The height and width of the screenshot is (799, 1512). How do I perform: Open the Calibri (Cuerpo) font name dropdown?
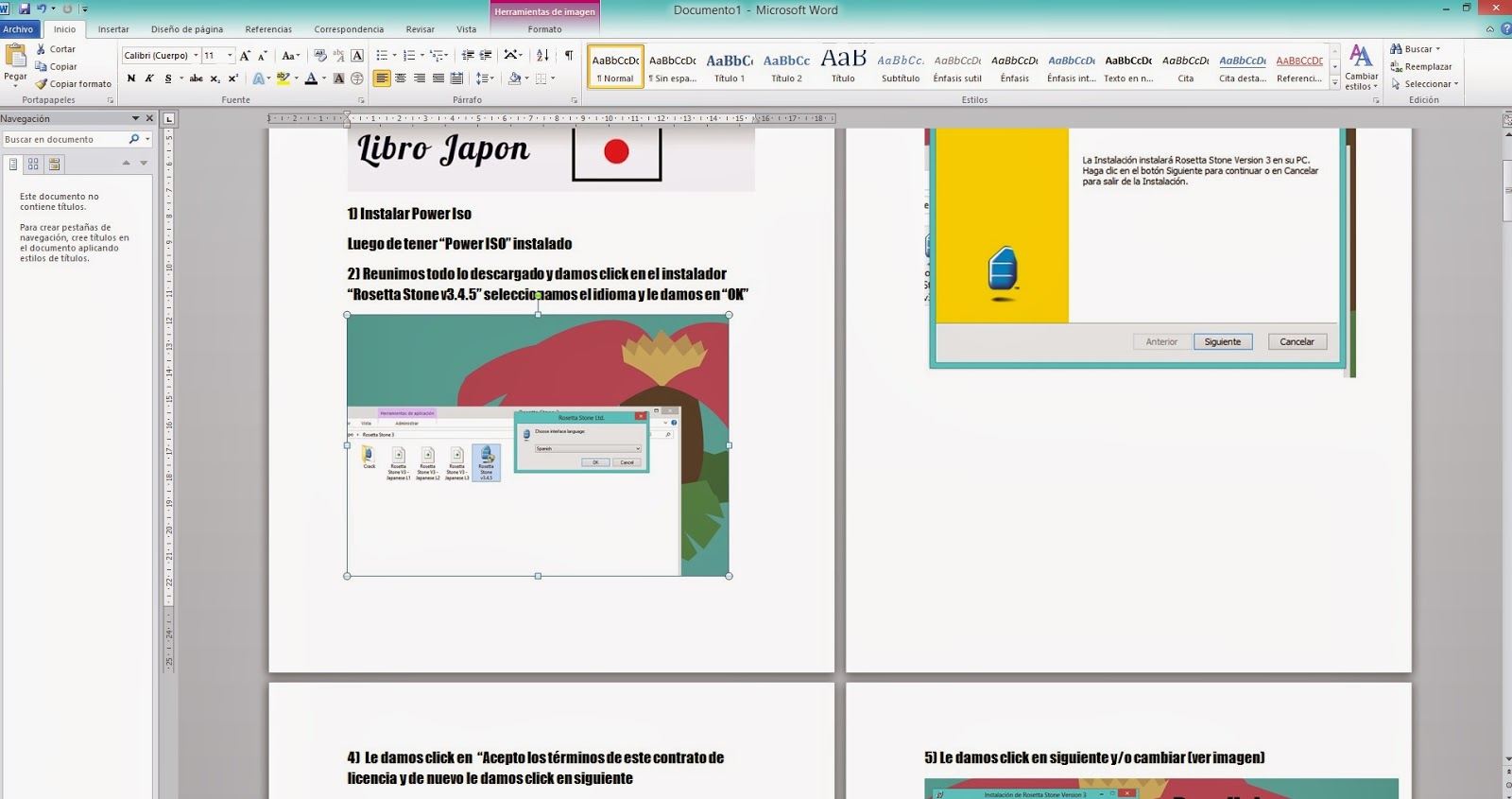[196, 56]
